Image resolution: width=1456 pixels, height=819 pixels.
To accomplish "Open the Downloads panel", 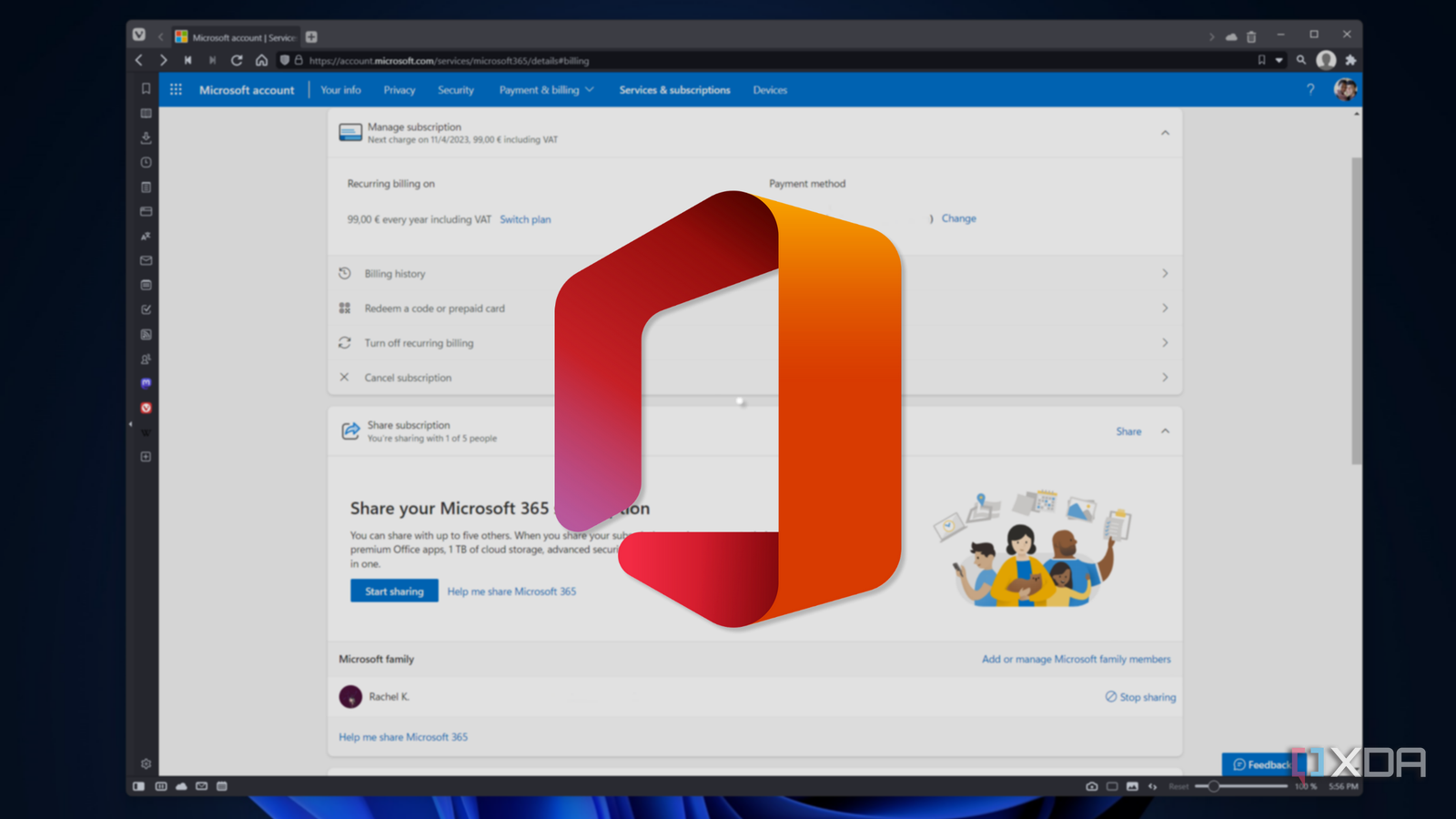I will [x=145, y=137].
